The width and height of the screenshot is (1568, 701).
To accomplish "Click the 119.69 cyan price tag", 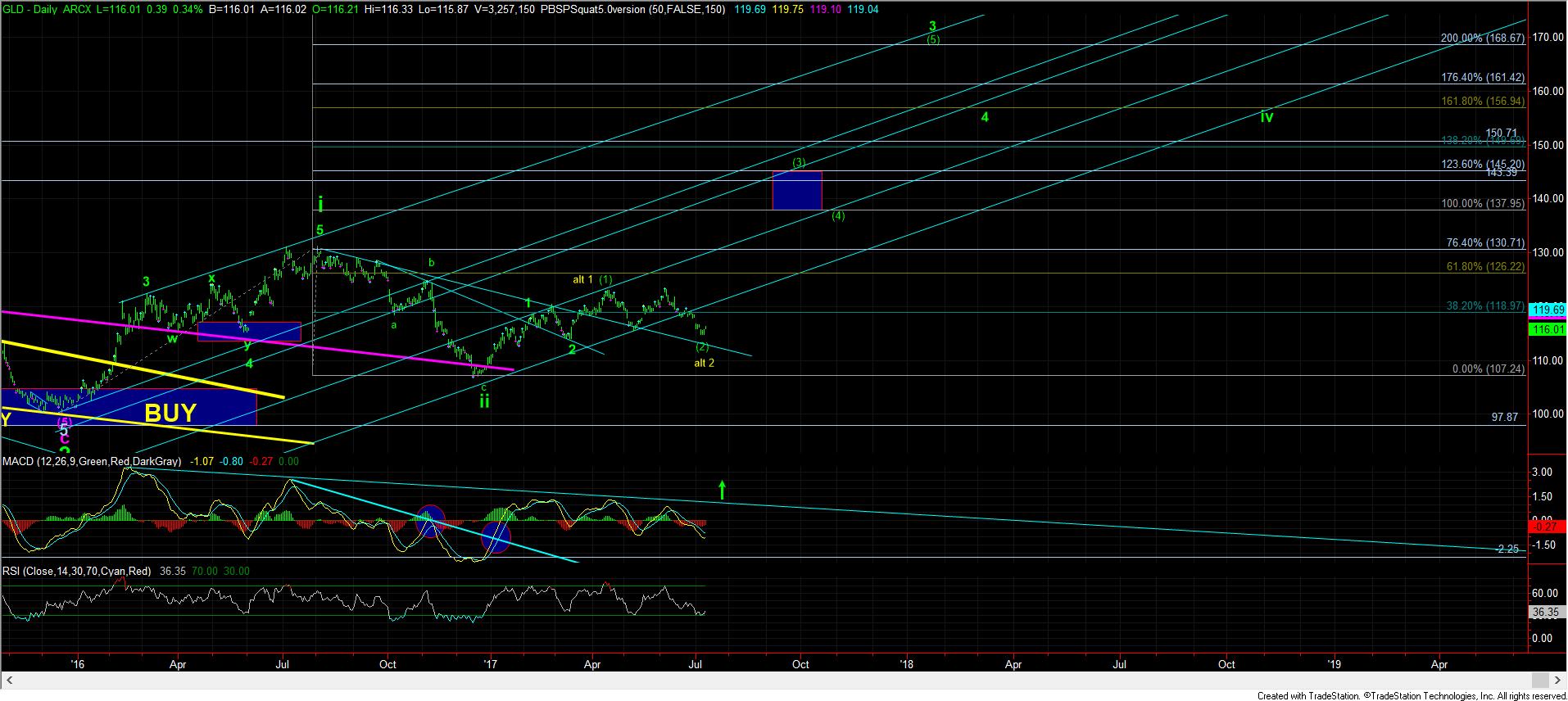I will 1548,310.
